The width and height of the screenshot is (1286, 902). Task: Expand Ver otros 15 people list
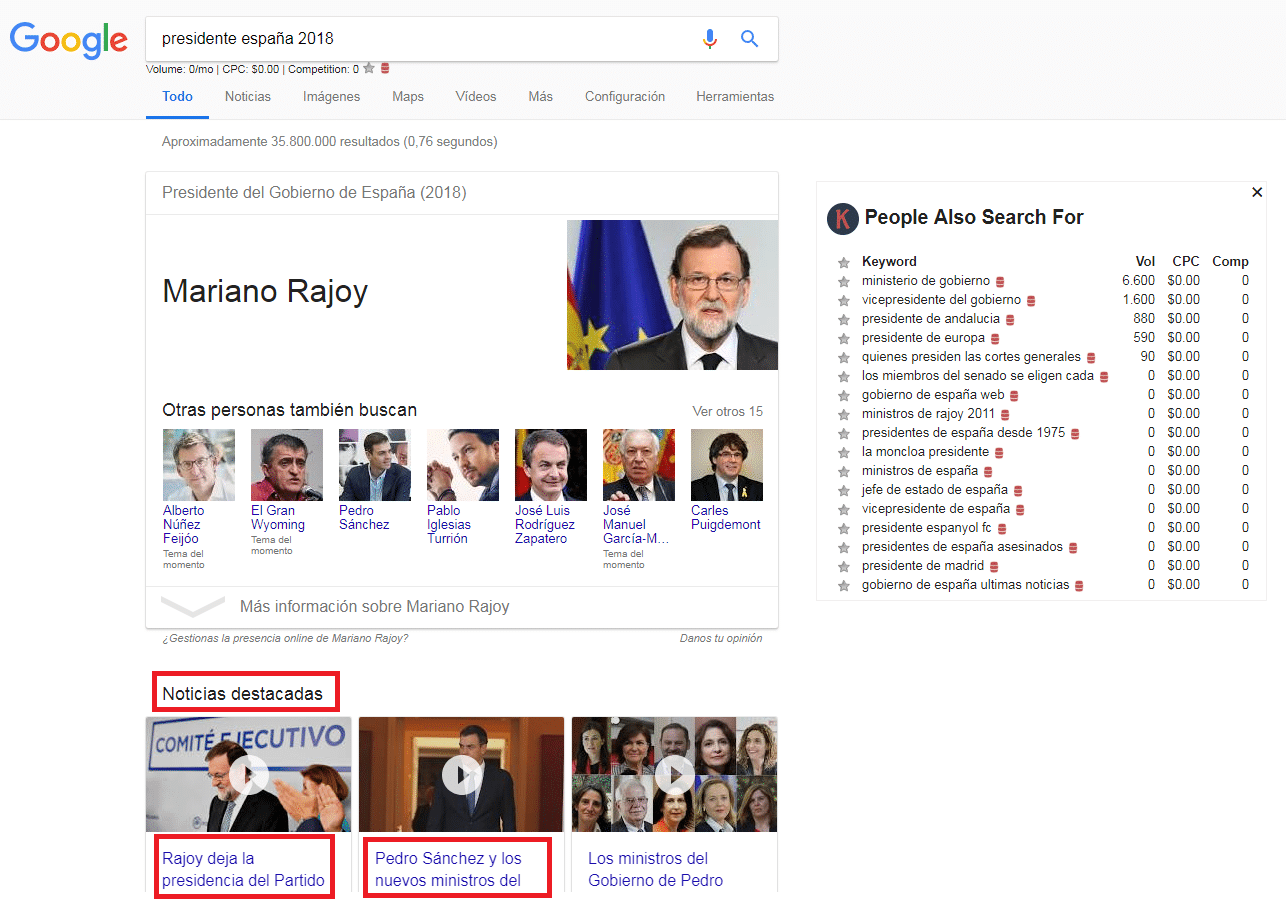(x=728, y=411)
